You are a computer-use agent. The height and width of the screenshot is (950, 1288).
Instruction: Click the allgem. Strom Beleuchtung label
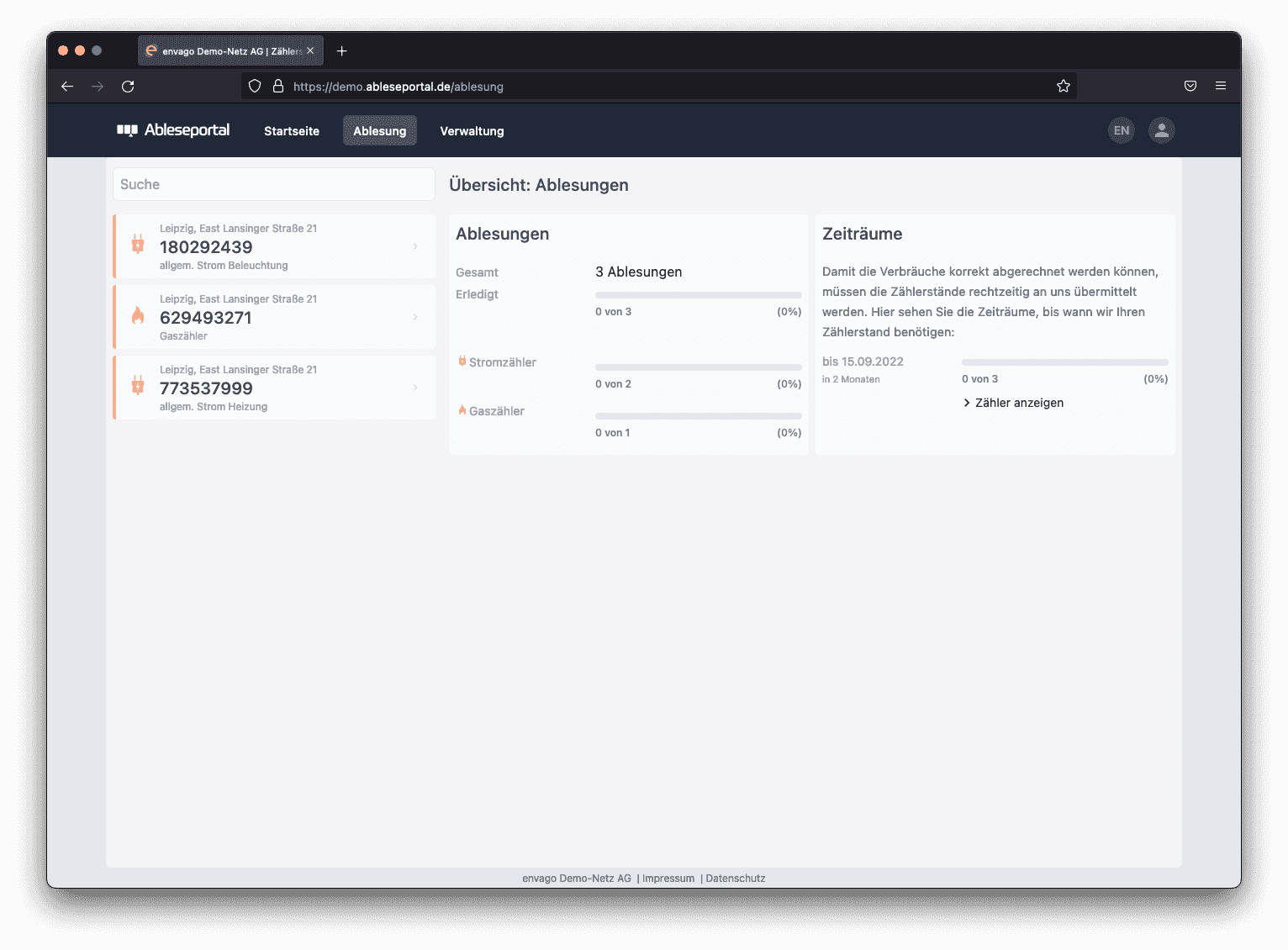[x=224, y=266]
